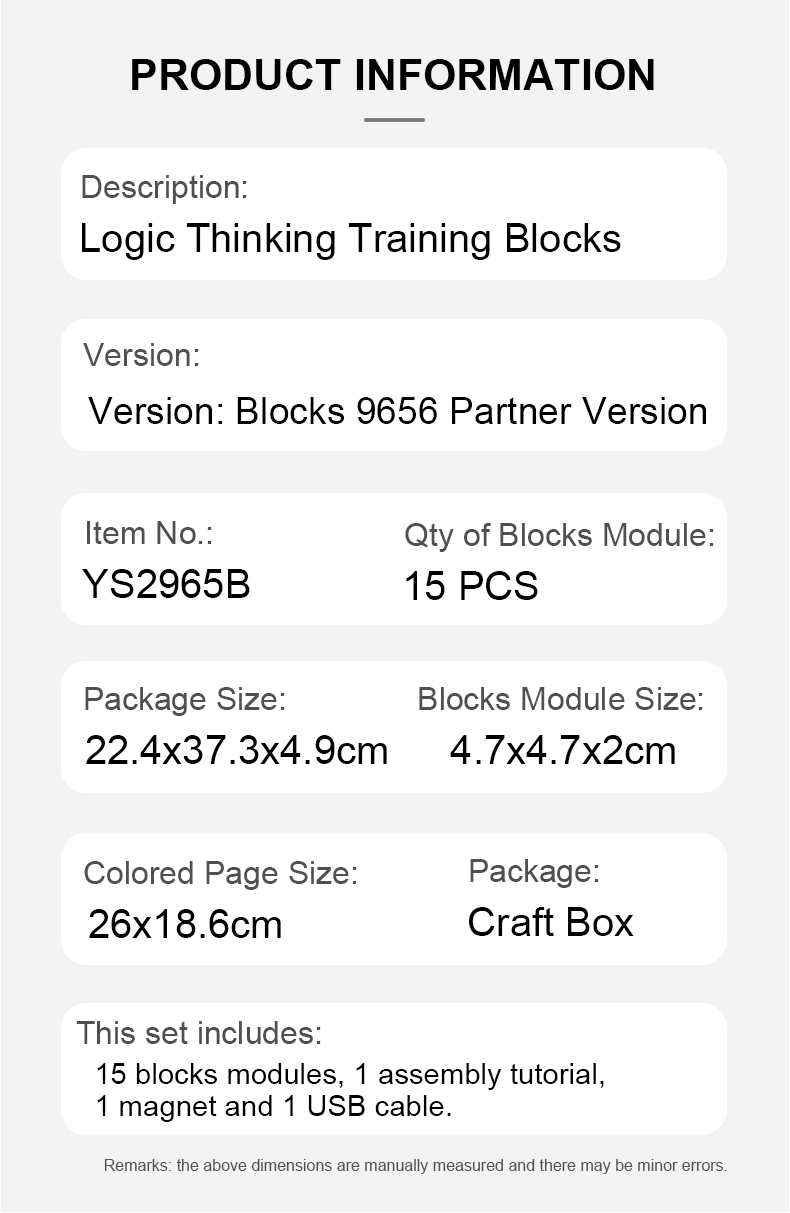Click the 22.4x37.3x4.9cm package dimensions
The width and height of the screenshot is (790, 1213).
[x=236, y=750]
